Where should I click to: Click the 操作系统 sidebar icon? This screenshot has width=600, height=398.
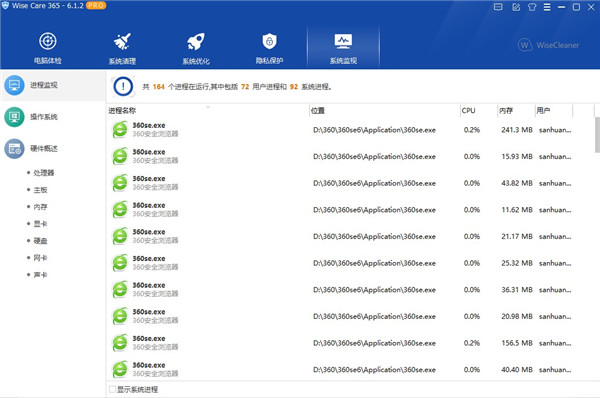[14, 117]
